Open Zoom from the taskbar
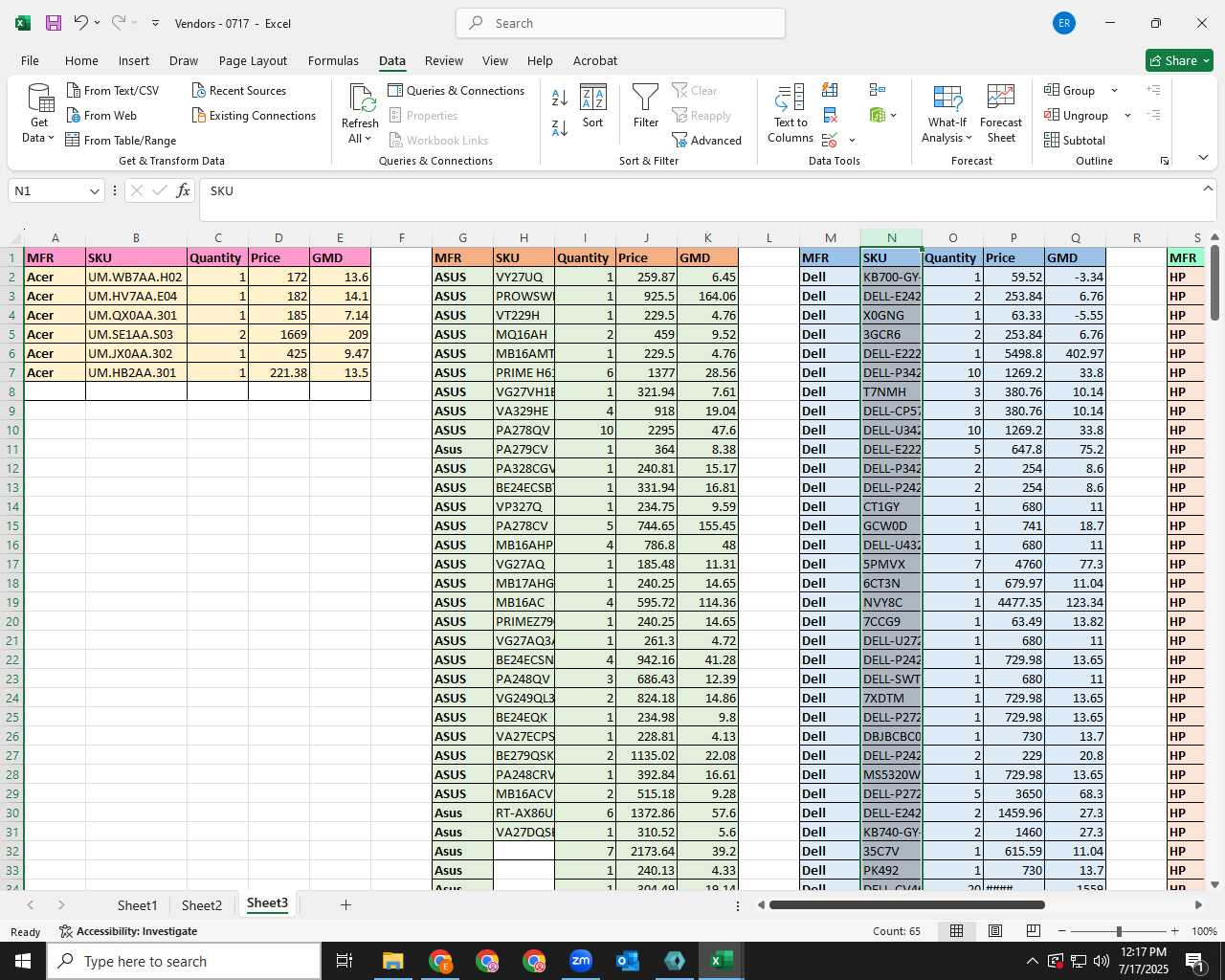This screenshot has width=1225, height=980. point(581,961)
